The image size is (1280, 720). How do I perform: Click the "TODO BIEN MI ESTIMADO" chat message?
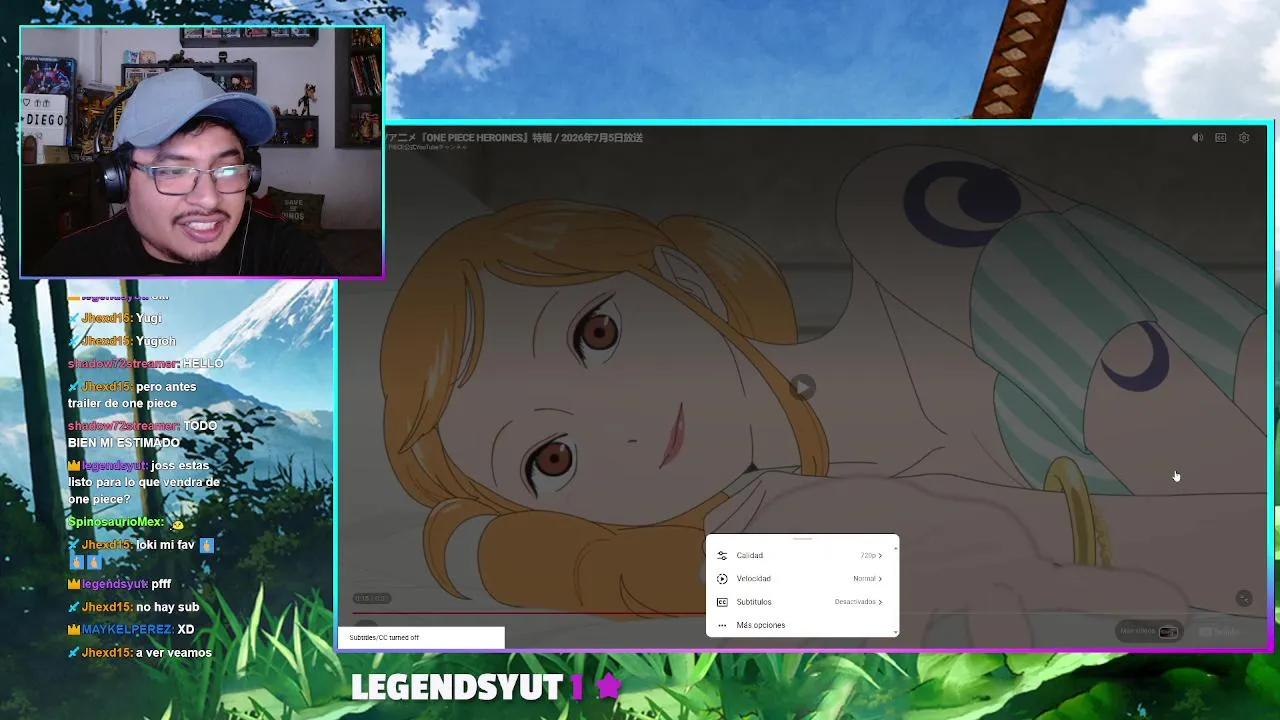[142, 434]
